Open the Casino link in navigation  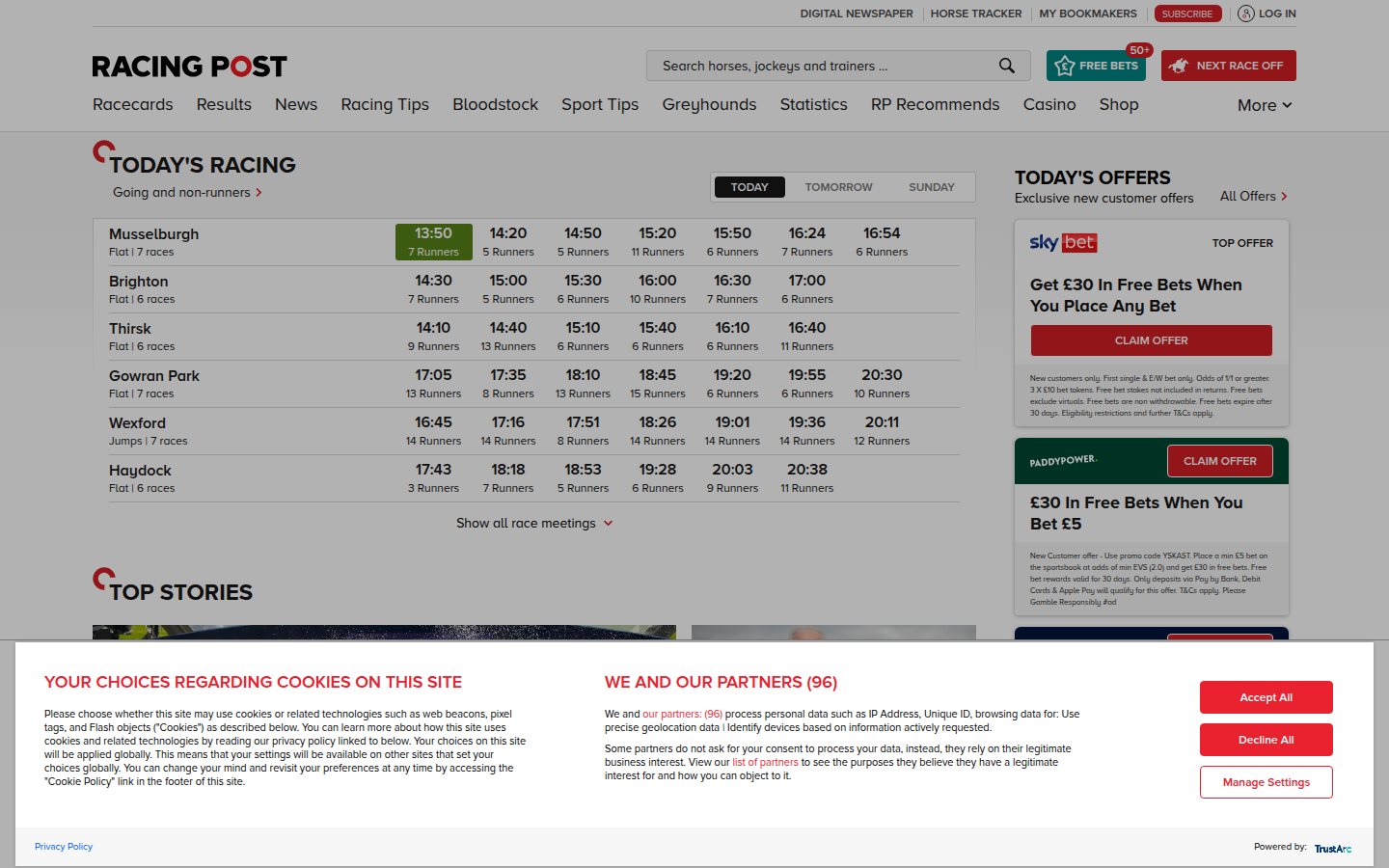click(1049, 104)
